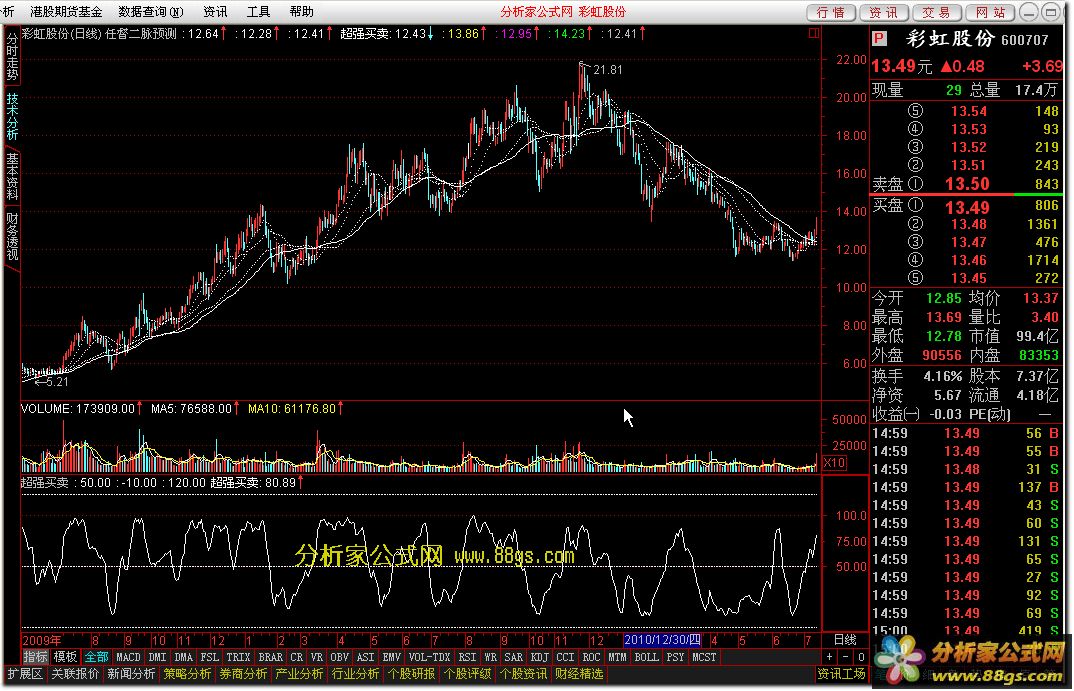Select the 全部 indicator tab
This screenshot has width=1074, height=691.
coord(97,657)
